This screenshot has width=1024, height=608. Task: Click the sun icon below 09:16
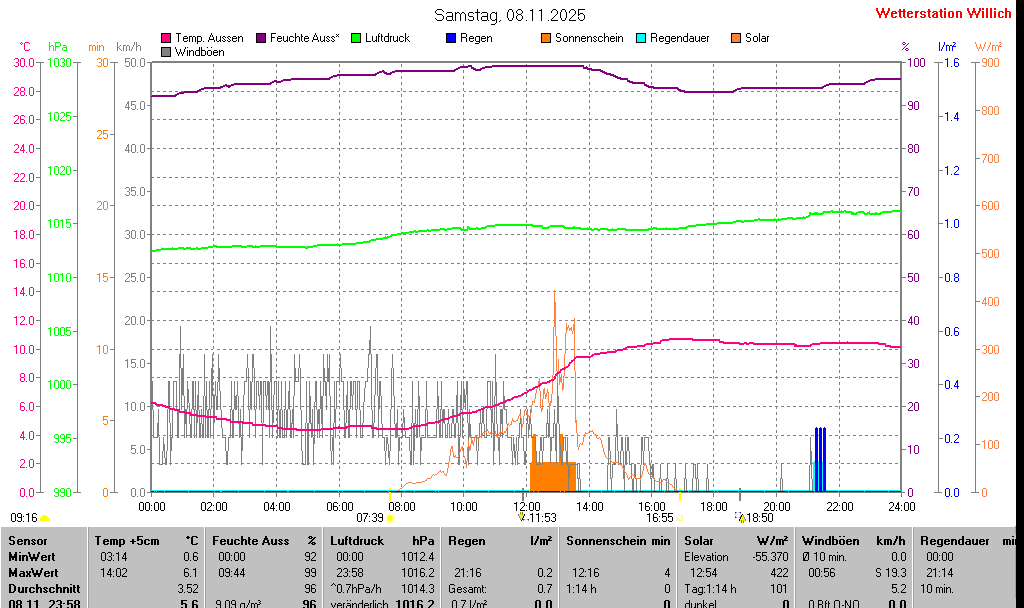point(45,518)
